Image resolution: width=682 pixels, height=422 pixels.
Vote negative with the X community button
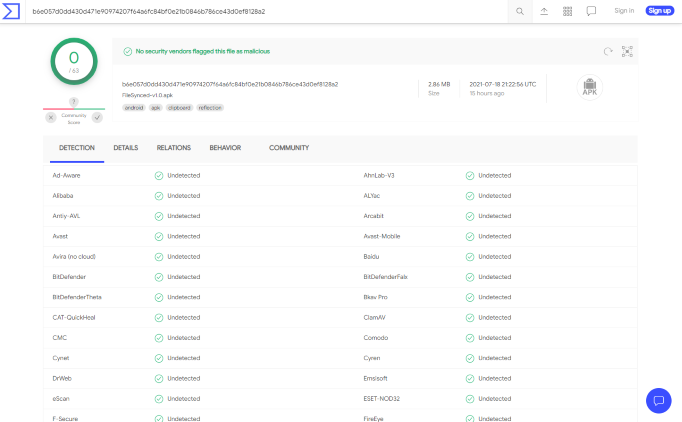point(51,117)
